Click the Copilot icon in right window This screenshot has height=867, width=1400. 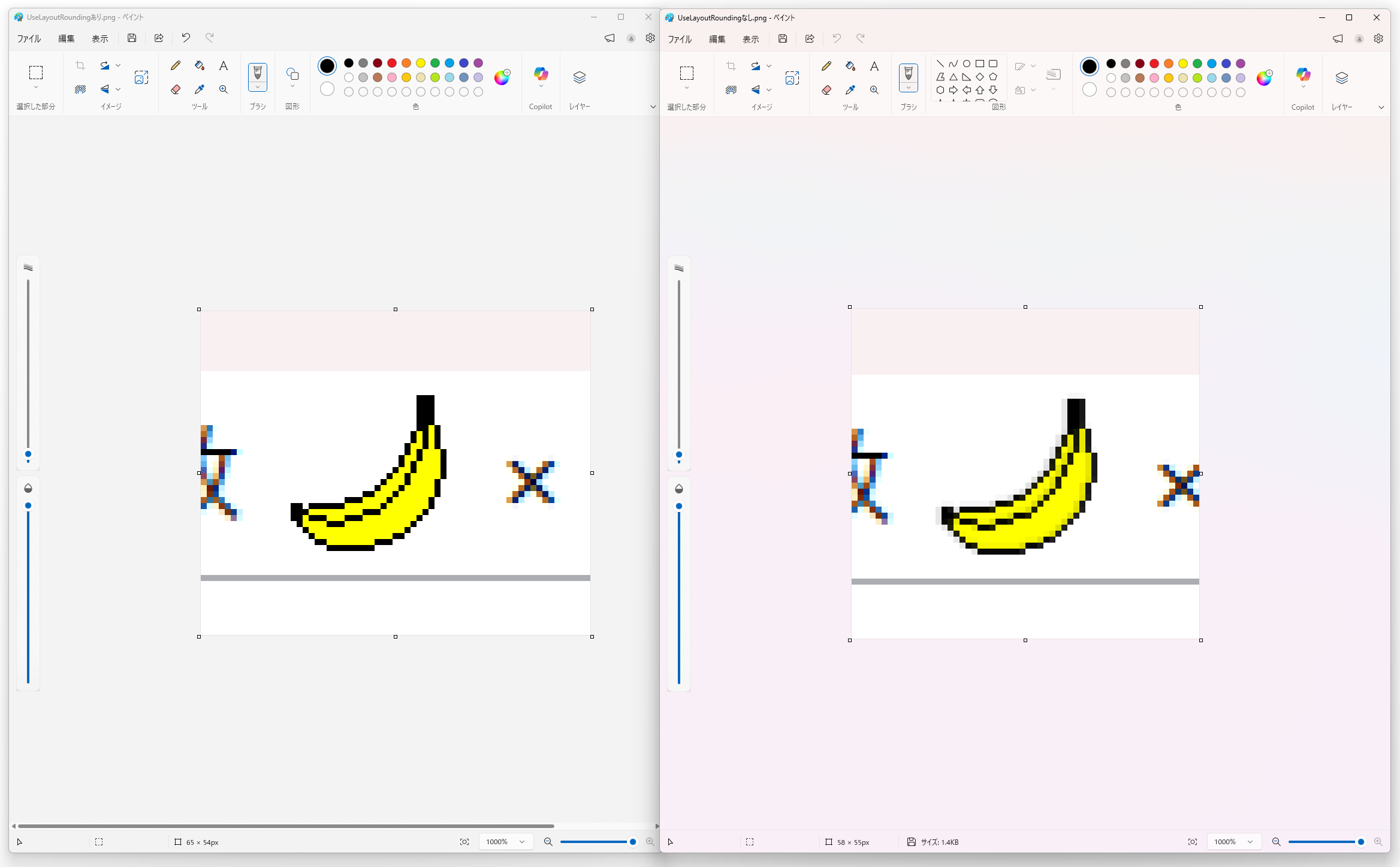click(x=1303, y=75)
